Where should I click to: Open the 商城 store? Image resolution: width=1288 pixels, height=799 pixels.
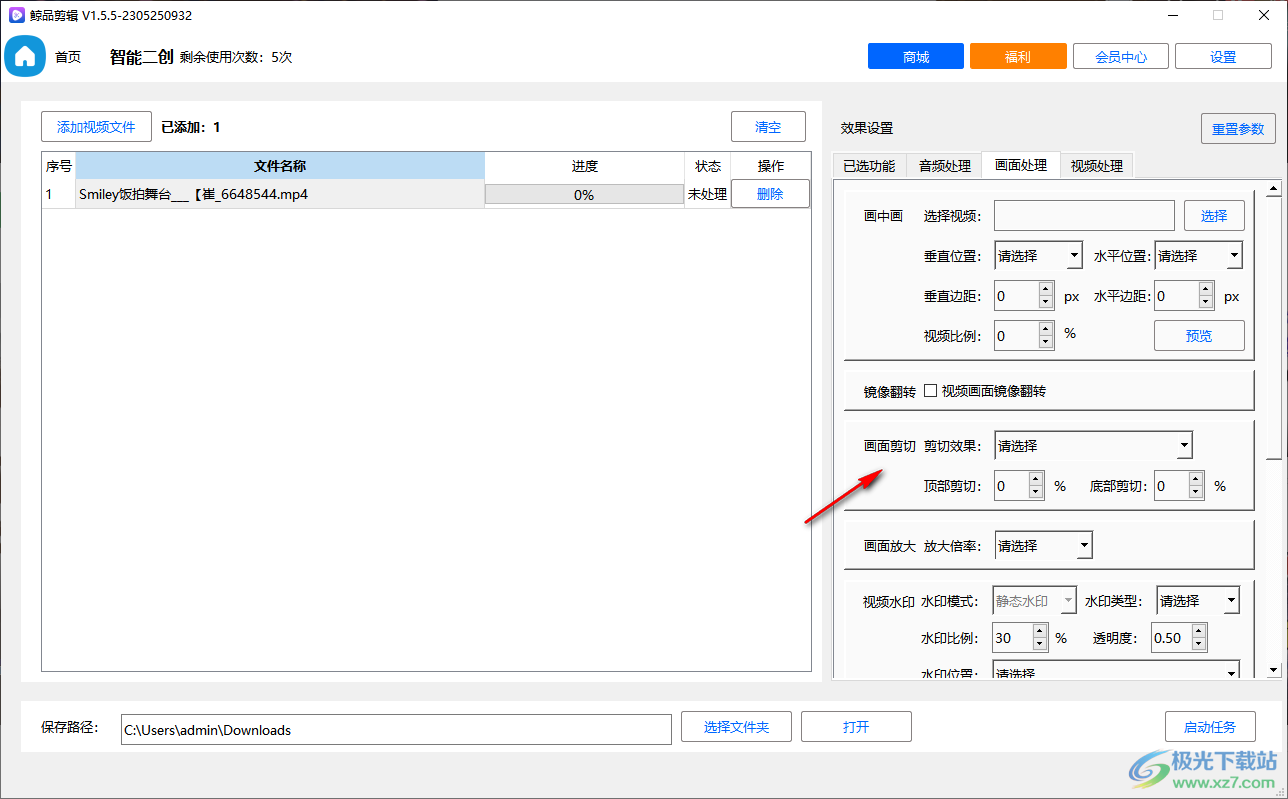pyautogui.click(x=916, y=57)
